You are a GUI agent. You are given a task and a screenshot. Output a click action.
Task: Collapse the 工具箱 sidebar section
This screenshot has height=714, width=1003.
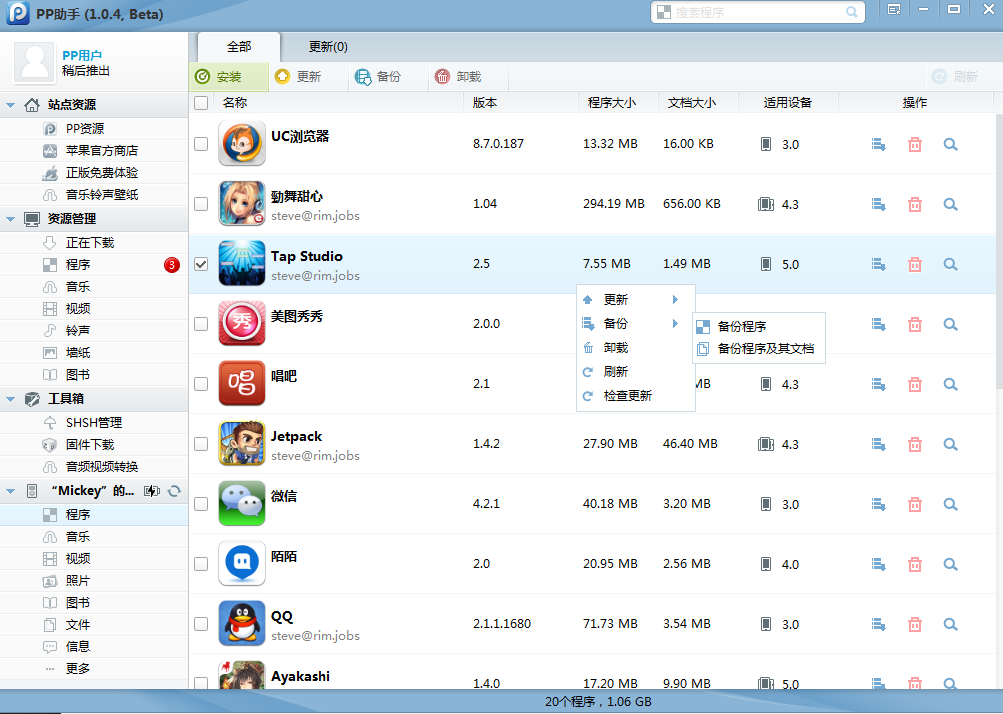[x=10, y=399]
